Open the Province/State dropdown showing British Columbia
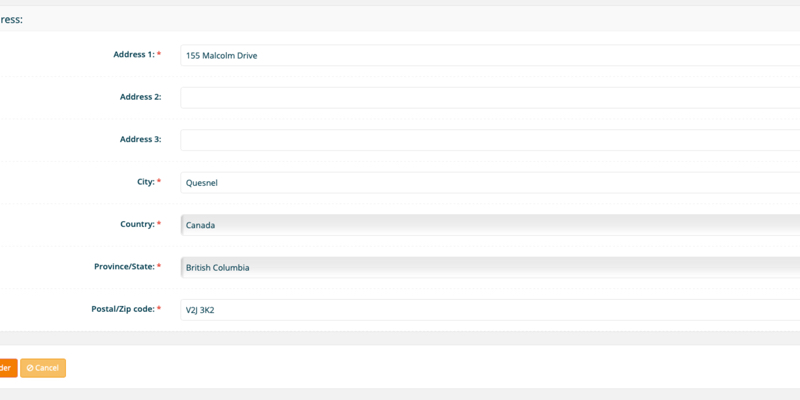The height and width of the screenshot is (400, 800). point(490,267)
